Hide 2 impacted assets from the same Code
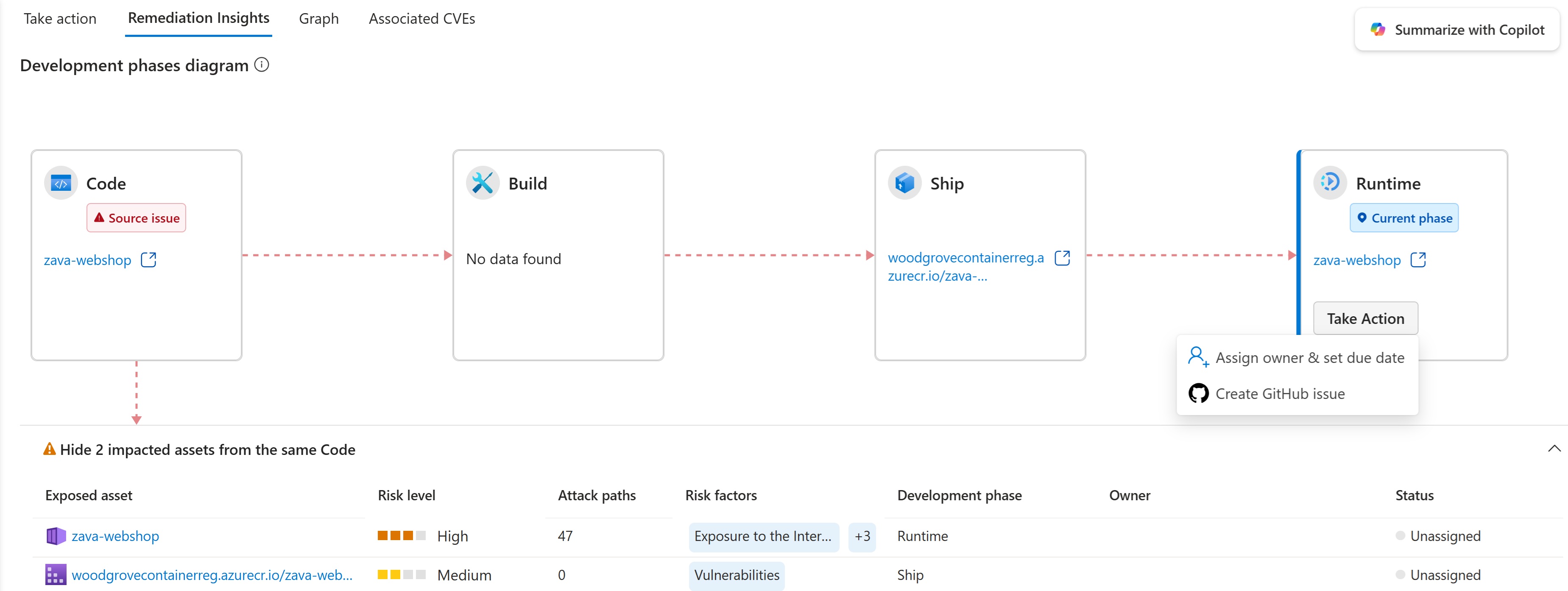The image size is (1568, 591). 208,450
